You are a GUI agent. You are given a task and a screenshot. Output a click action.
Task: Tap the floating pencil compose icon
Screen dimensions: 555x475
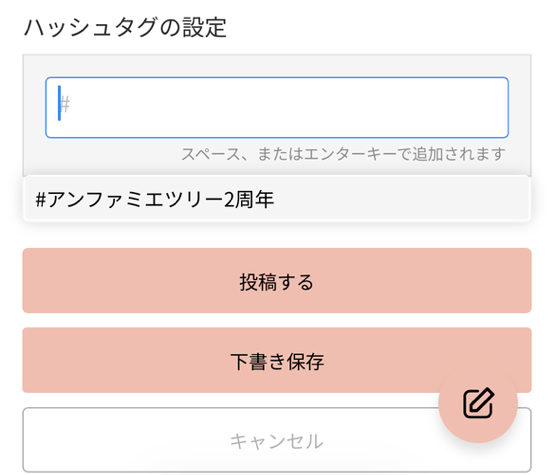[x=478, y=403]
